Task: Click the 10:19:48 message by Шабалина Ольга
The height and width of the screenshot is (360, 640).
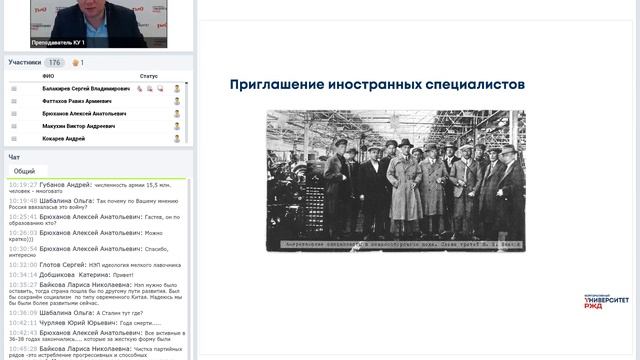Action: click(x=94, y=204)
